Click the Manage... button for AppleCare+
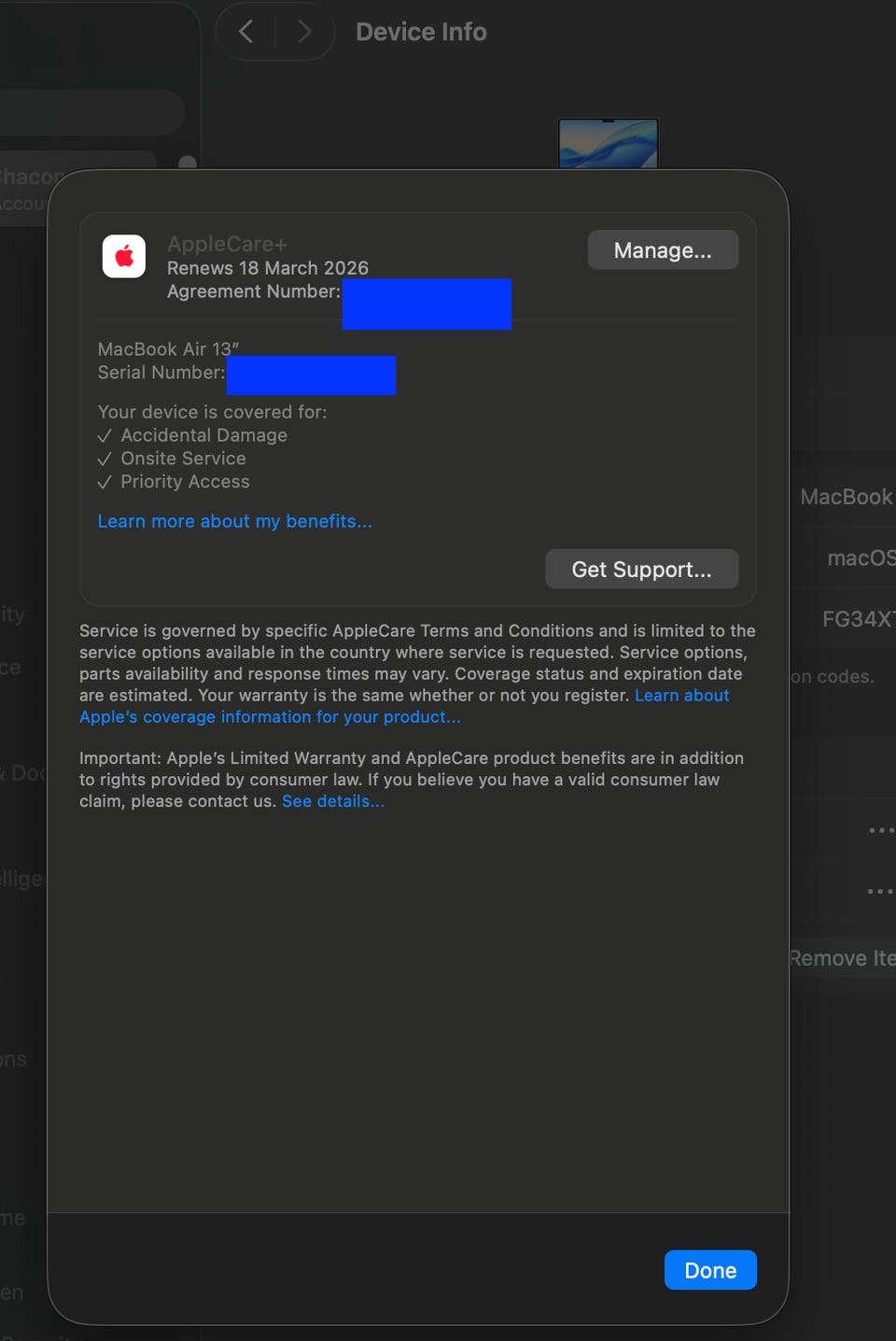896x1341 pixels. coord(663,250)
